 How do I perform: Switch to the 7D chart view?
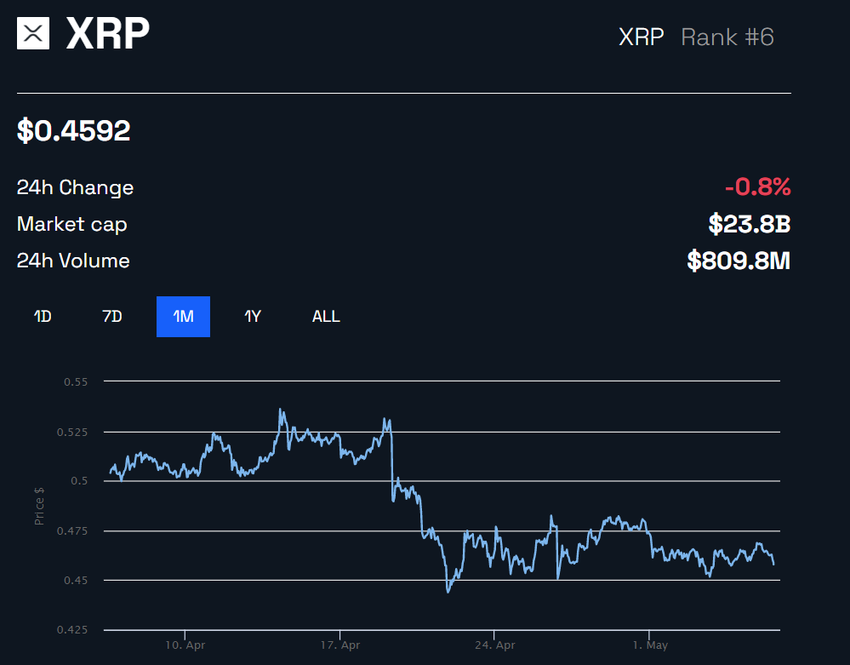112,316
